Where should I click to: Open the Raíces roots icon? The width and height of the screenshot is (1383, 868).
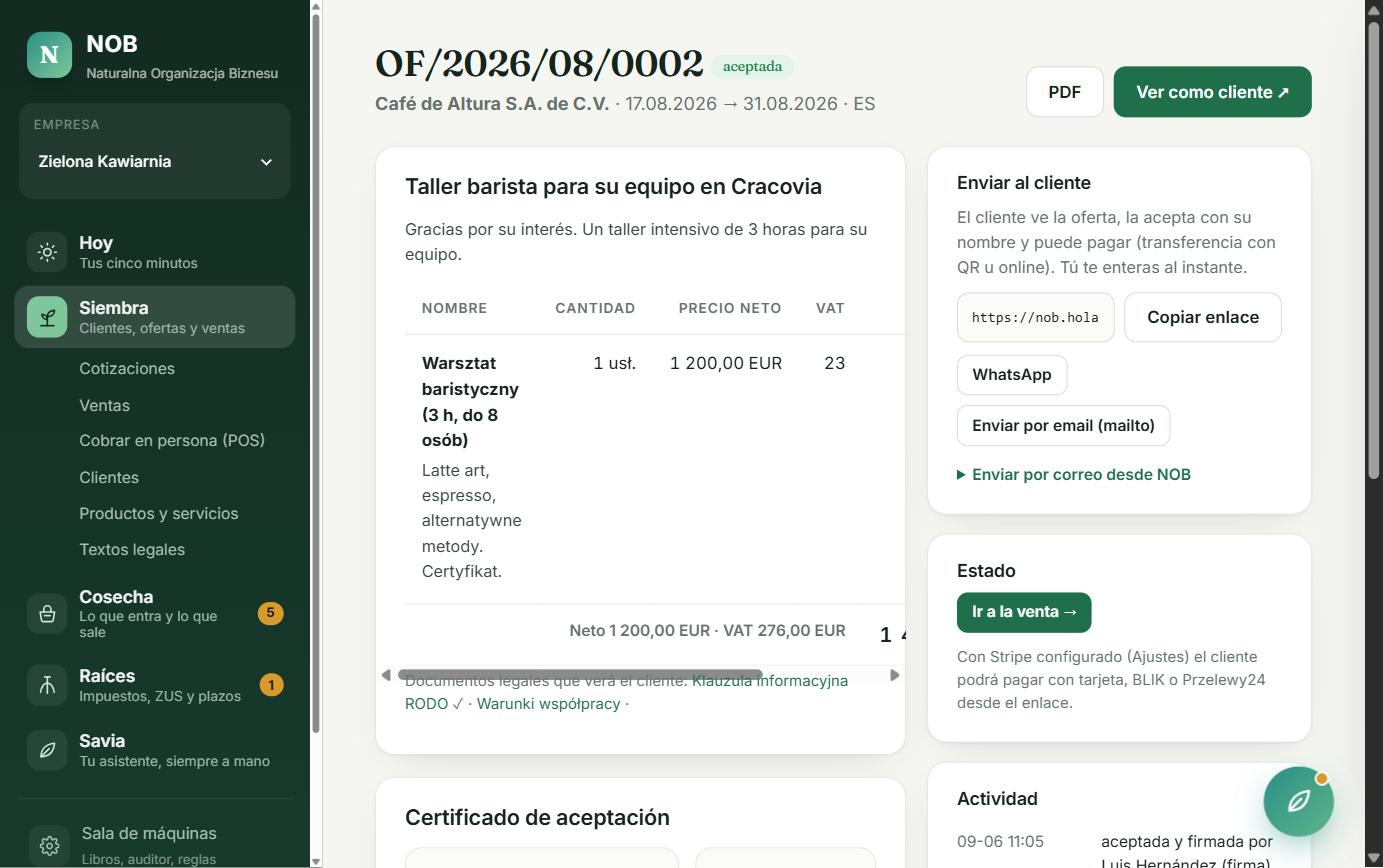pos(47,685)
